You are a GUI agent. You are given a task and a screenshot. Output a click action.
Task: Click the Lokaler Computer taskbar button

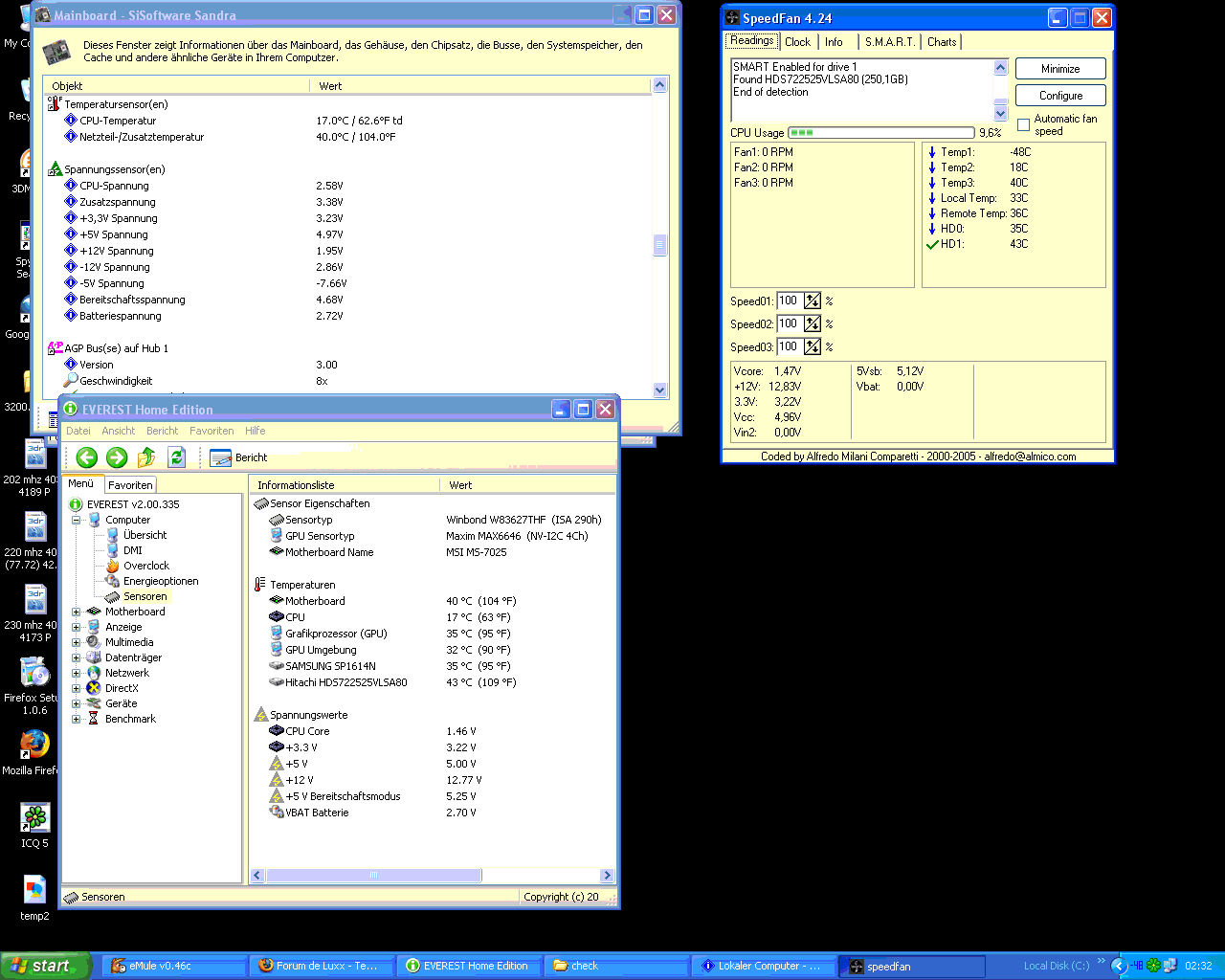(x=764, y=966)
